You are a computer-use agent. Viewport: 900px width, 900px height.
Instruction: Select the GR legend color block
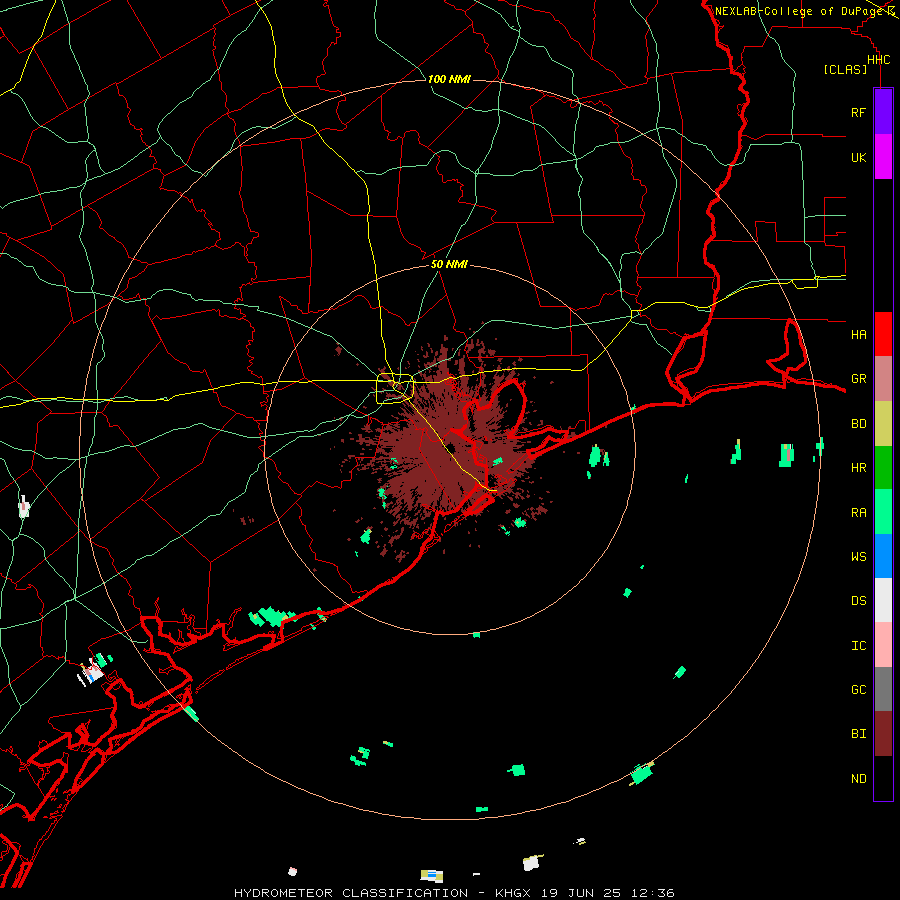(883, 379)
